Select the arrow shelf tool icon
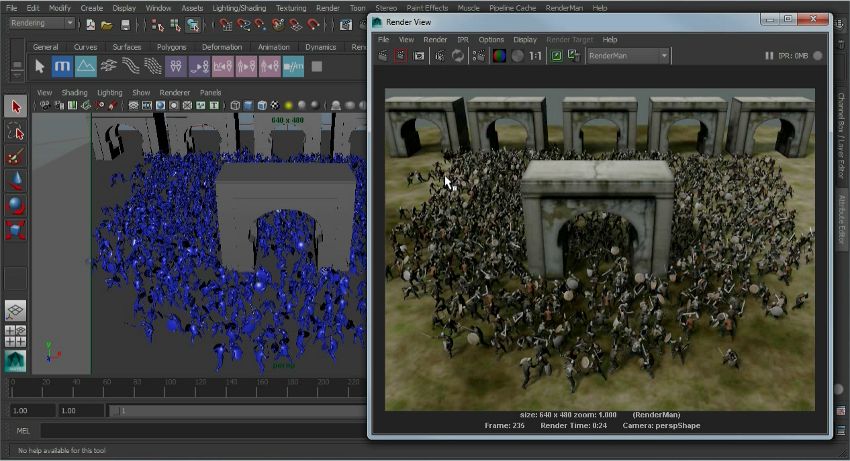The width and height of the screenshot is (850, 461). (39, 66)
